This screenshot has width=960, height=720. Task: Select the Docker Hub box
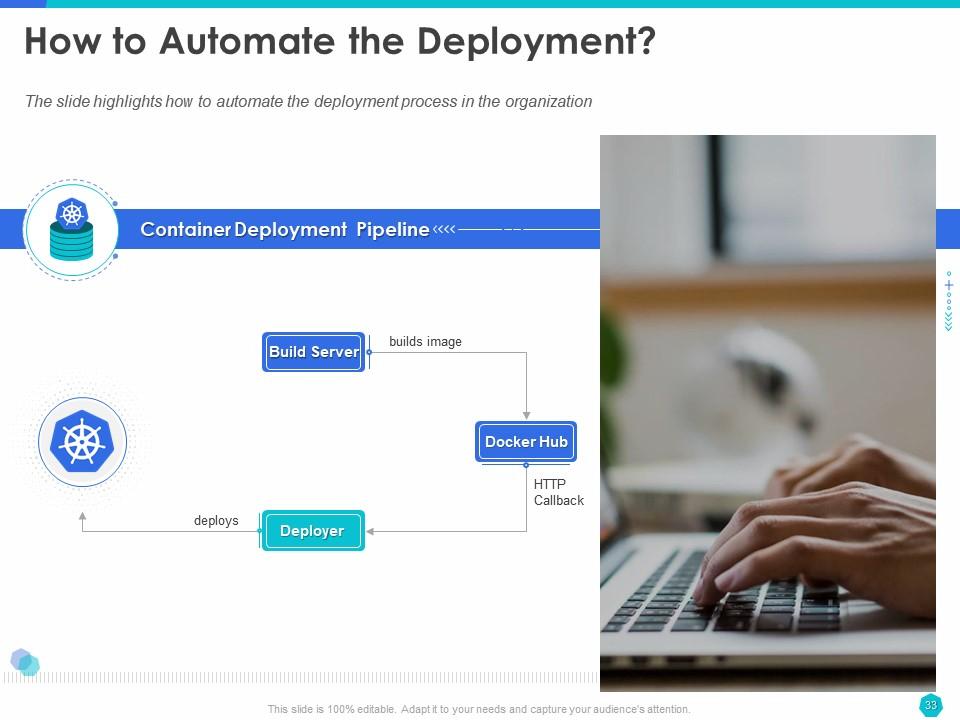pos(526,442)
